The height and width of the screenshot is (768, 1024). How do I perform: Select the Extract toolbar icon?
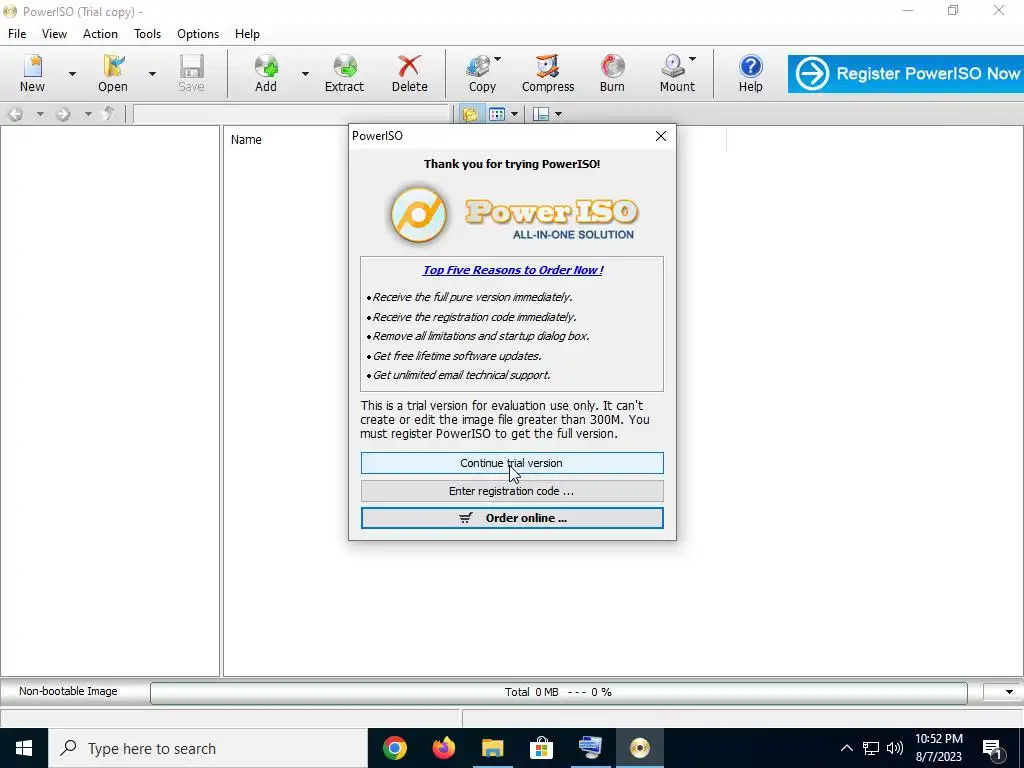[x=344, y=73]
